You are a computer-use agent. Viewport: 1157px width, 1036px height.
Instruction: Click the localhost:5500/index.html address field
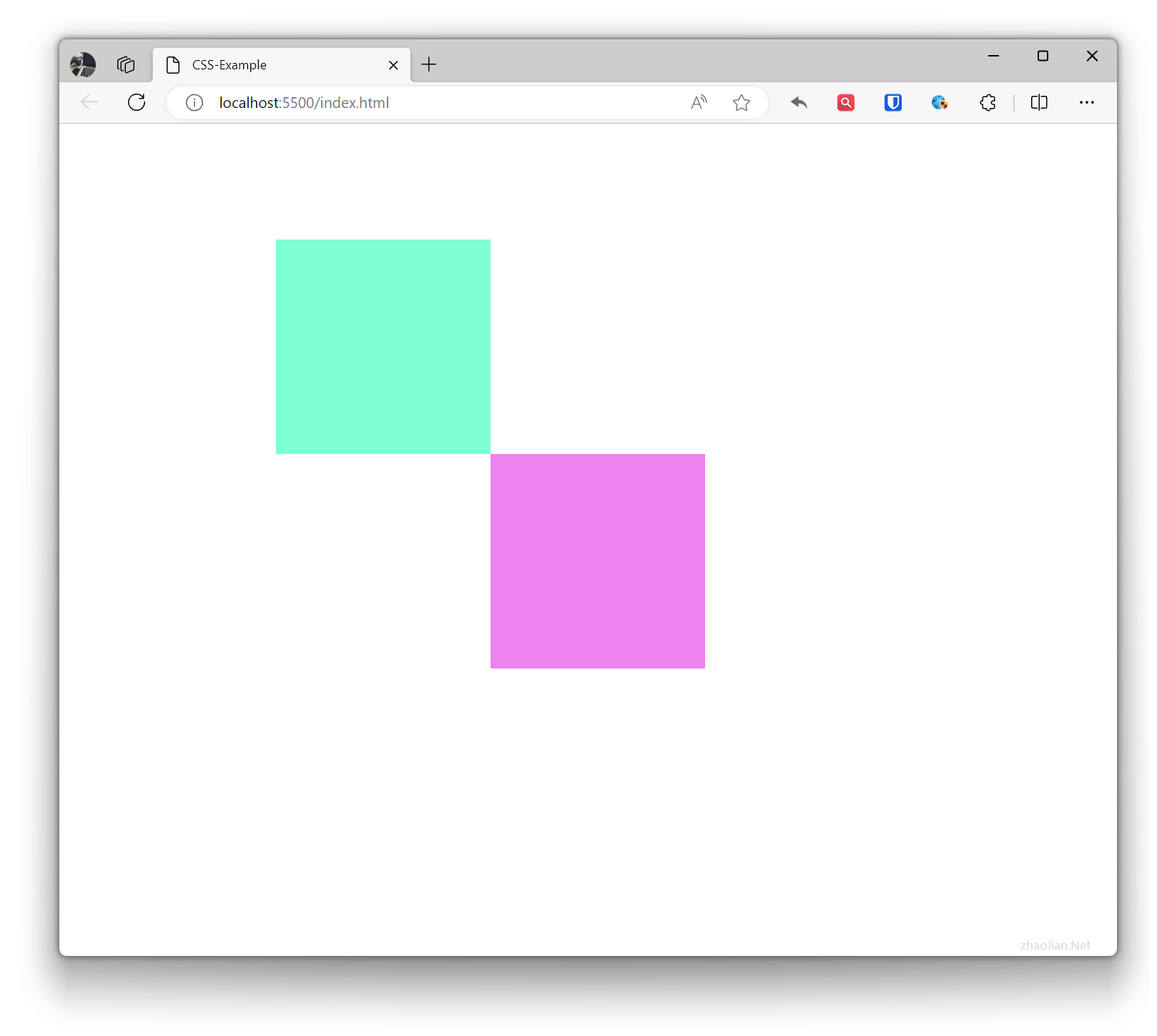click(x=429, y=103)
